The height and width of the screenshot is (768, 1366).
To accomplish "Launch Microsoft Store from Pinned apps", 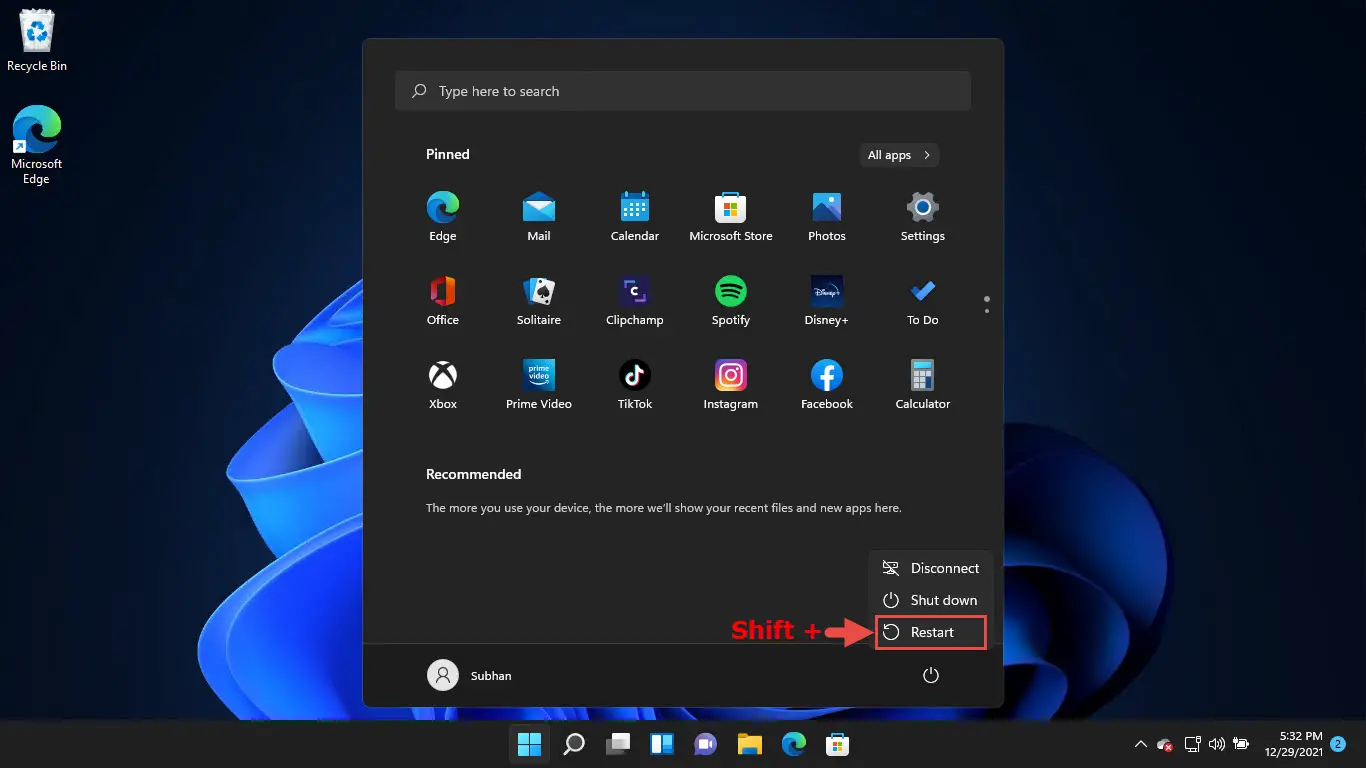I will tap(730, 217).
